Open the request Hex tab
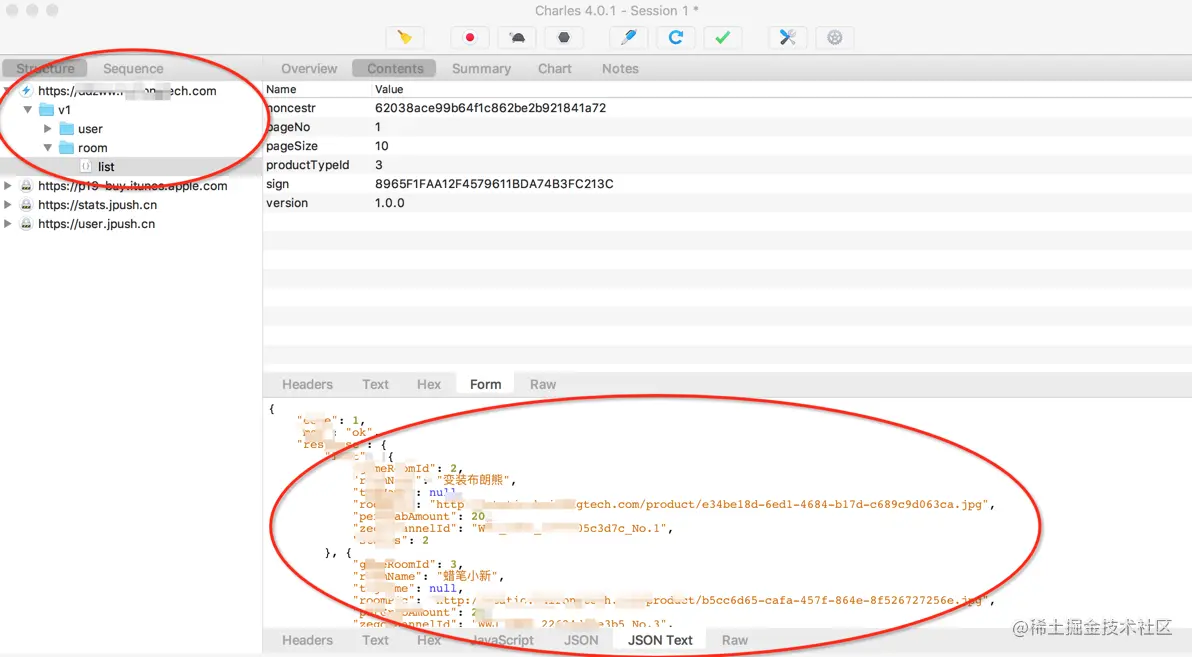This screenshot has height=657, width=1192. click(x=429, y=384)
